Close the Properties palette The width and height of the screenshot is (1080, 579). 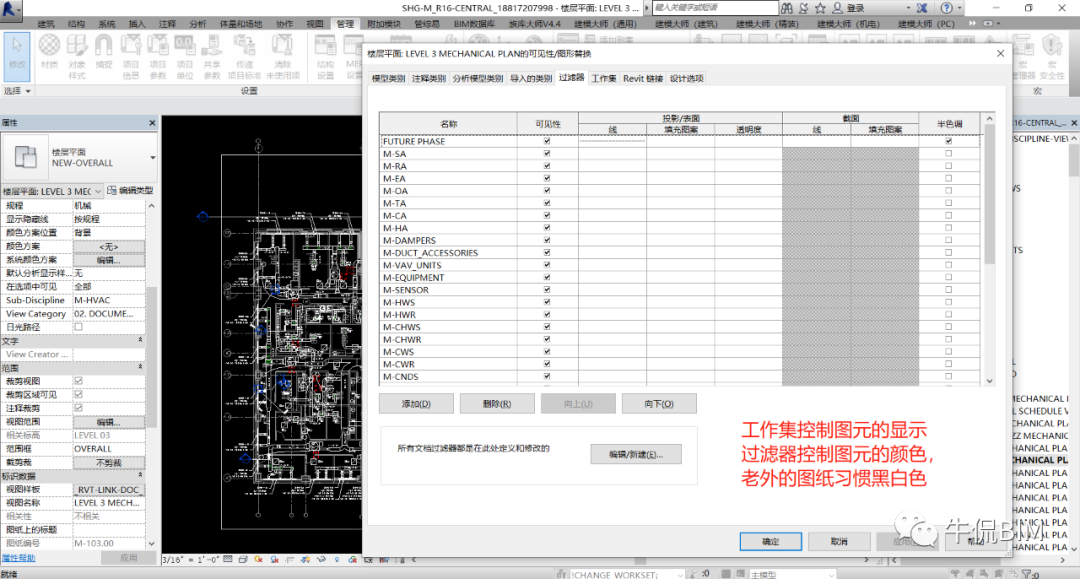(152, 123)
